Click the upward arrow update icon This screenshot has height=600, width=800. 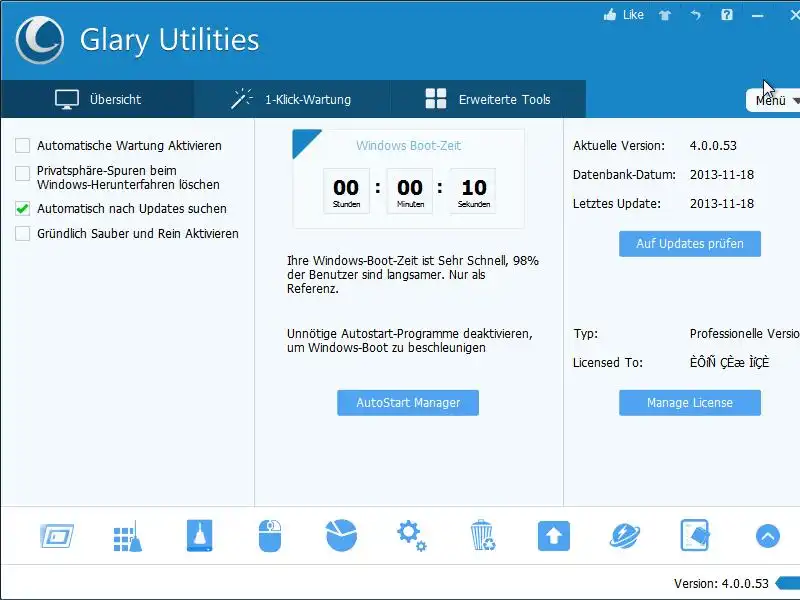pyautogui.click(x=554, y=536)
